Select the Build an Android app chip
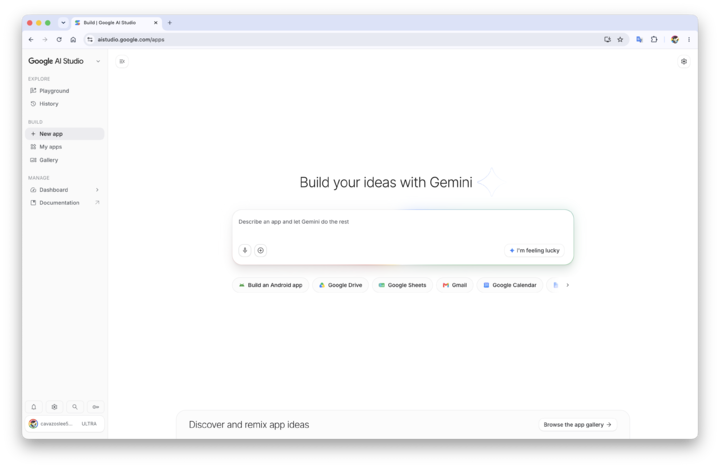 pos(270,285)
